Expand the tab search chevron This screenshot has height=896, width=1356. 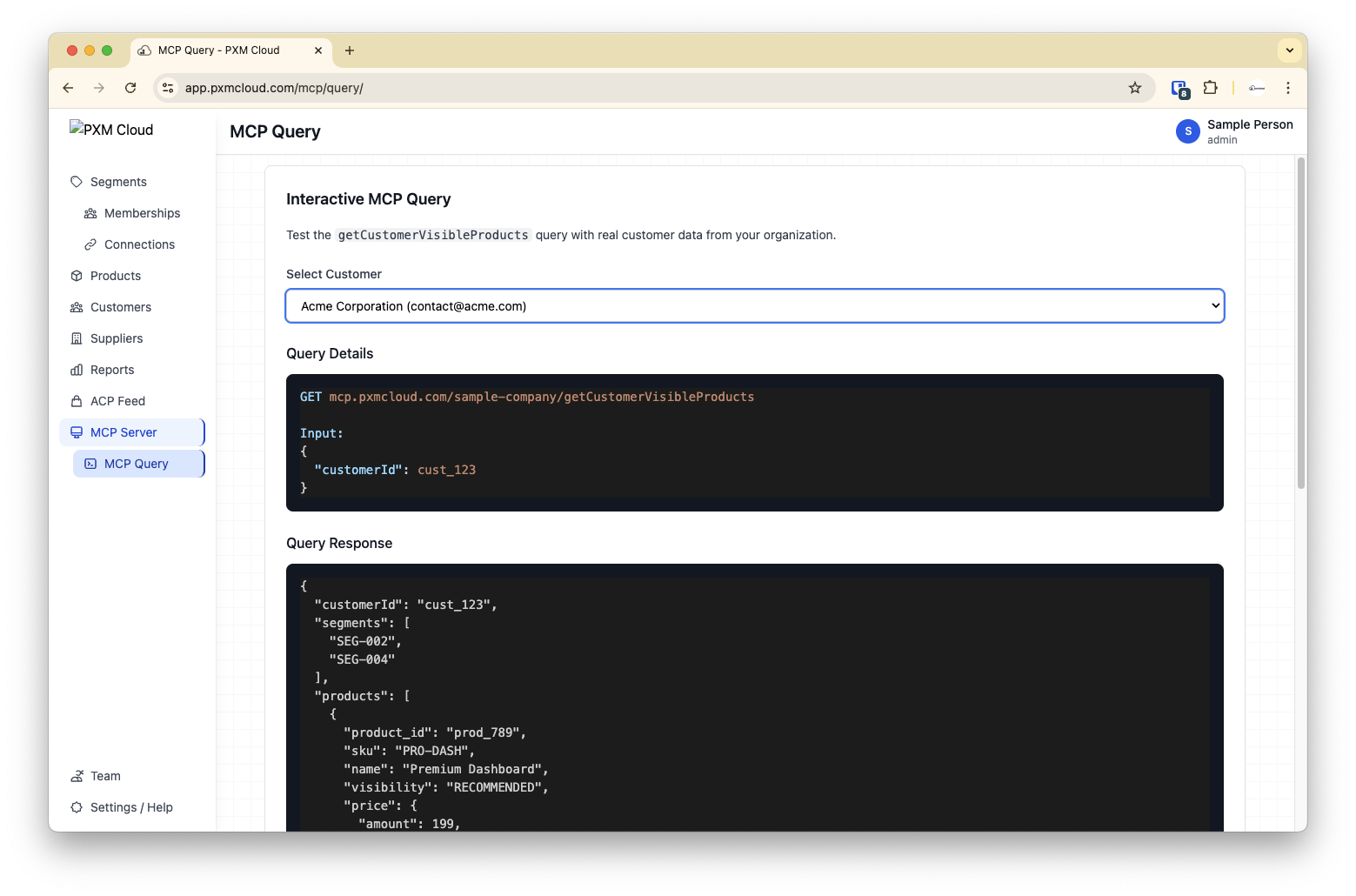tap(1290, 50)
